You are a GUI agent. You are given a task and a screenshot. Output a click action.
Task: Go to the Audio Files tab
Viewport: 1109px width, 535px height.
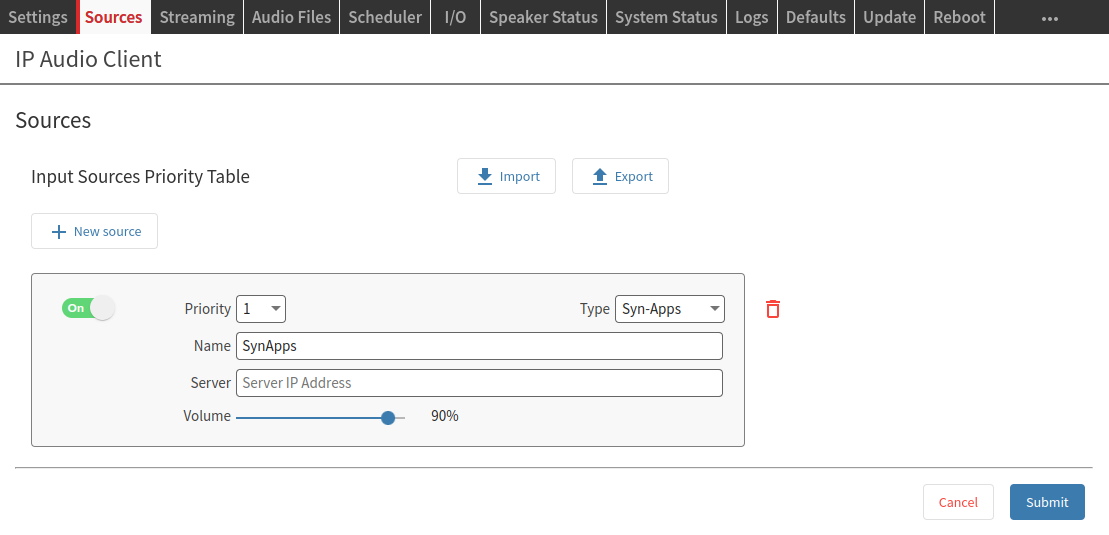coord(291,17)
